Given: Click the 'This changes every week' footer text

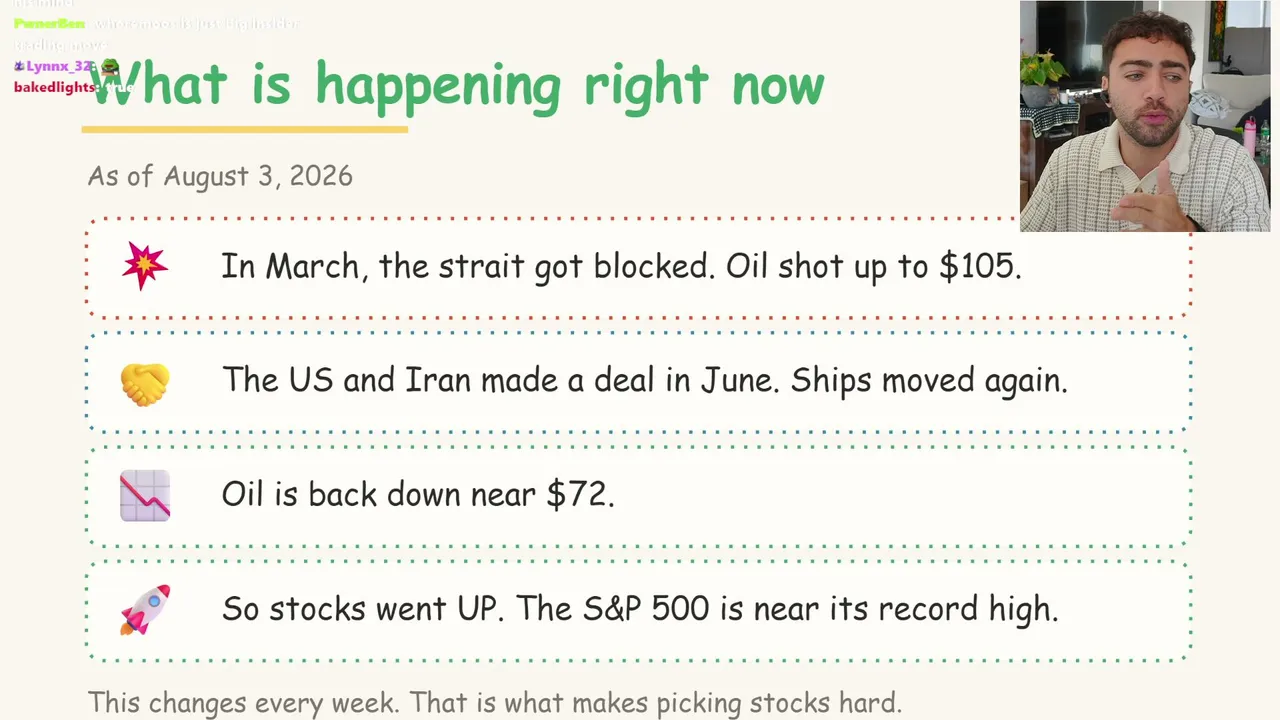Looking at the screenshot, I should (494, 702).
